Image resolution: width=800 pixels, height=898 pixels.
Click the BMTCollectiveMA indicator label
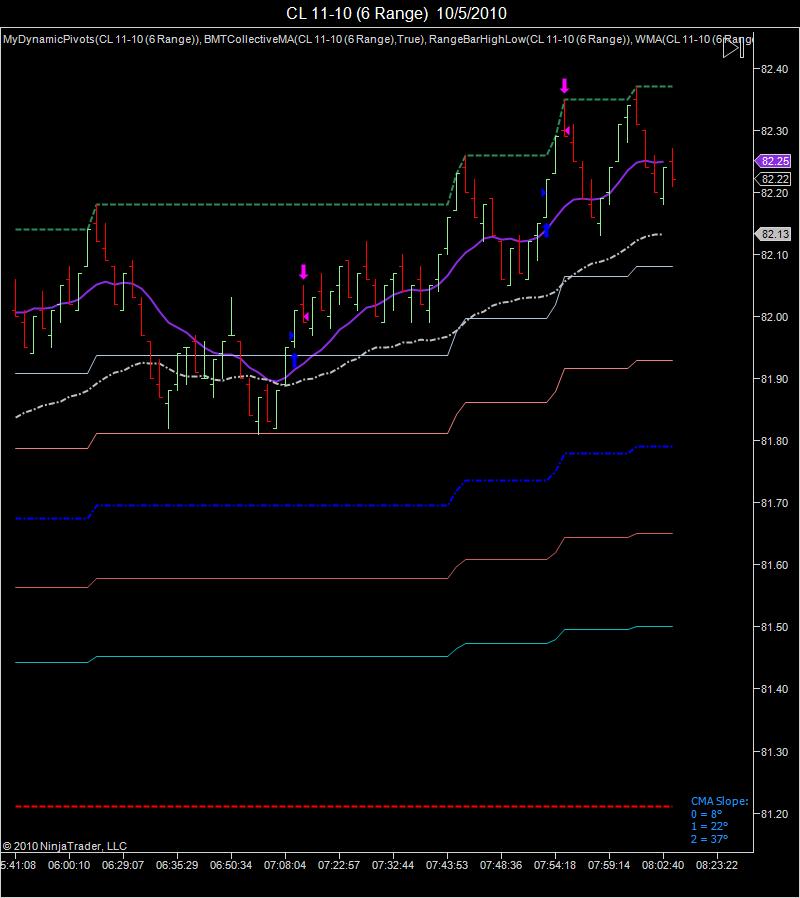[x=314, y=39]
